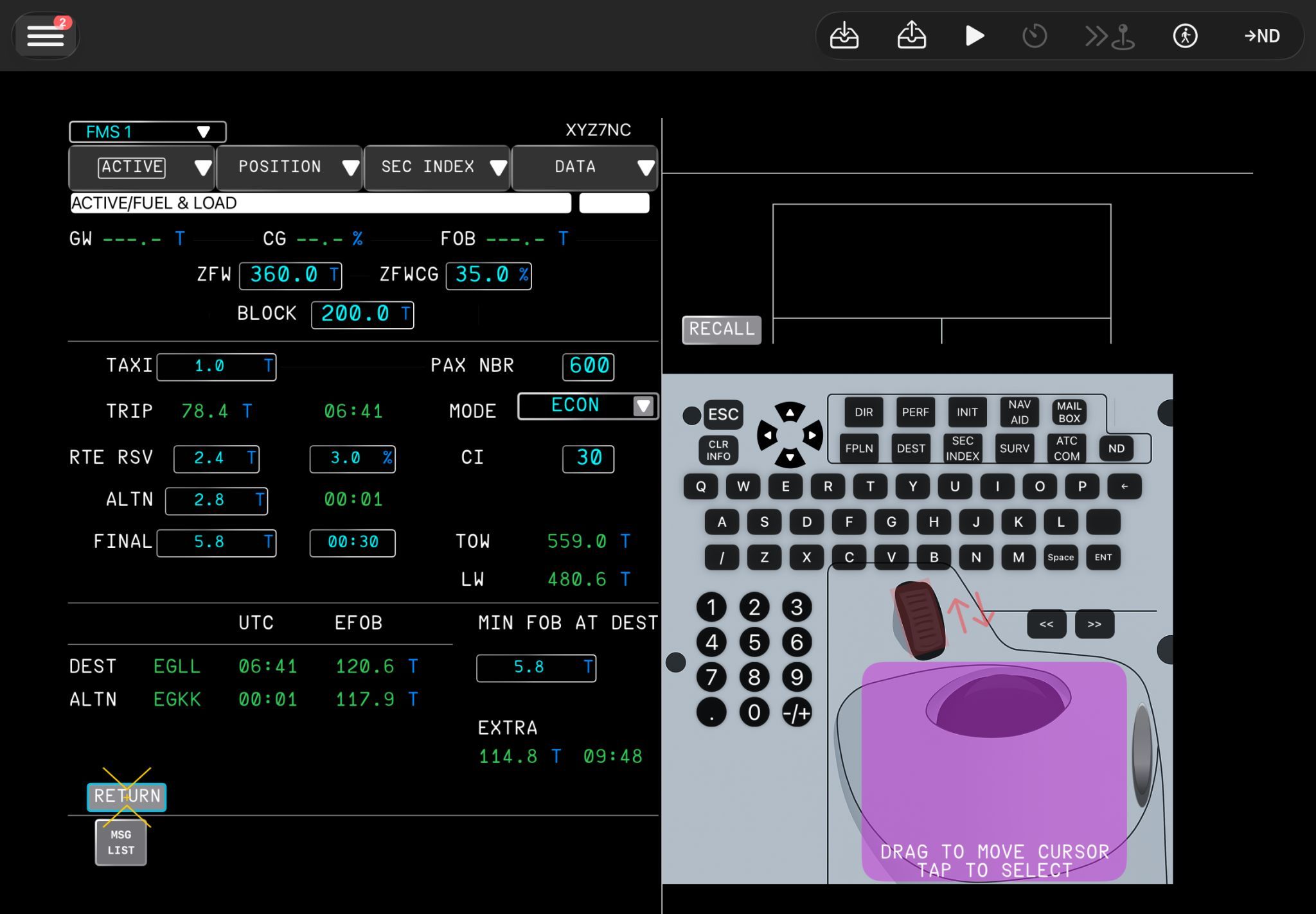The width and height of the screenshot is (1316, 914).
Task: Click the timer clock icon
Action: point(1035,36)
